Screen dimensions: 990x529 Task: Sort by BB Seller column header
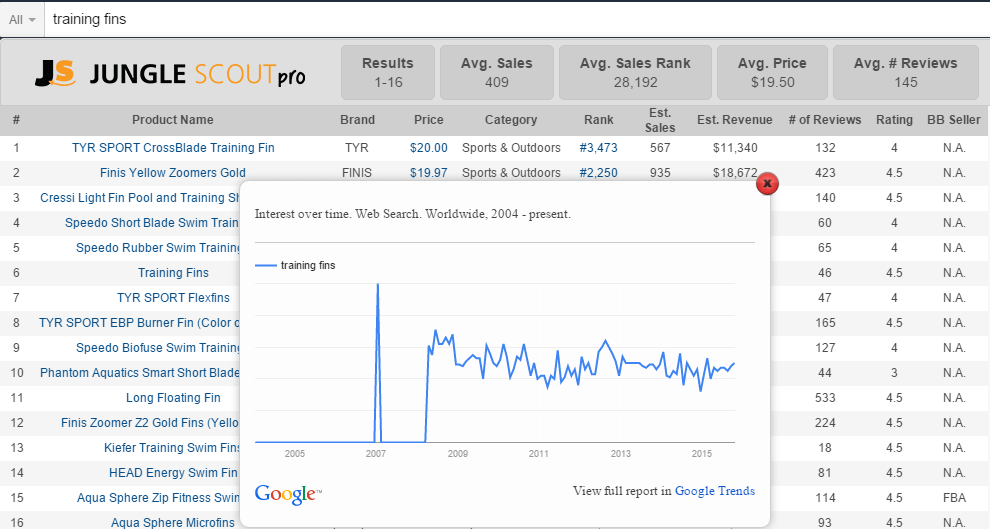coord(953,120)
